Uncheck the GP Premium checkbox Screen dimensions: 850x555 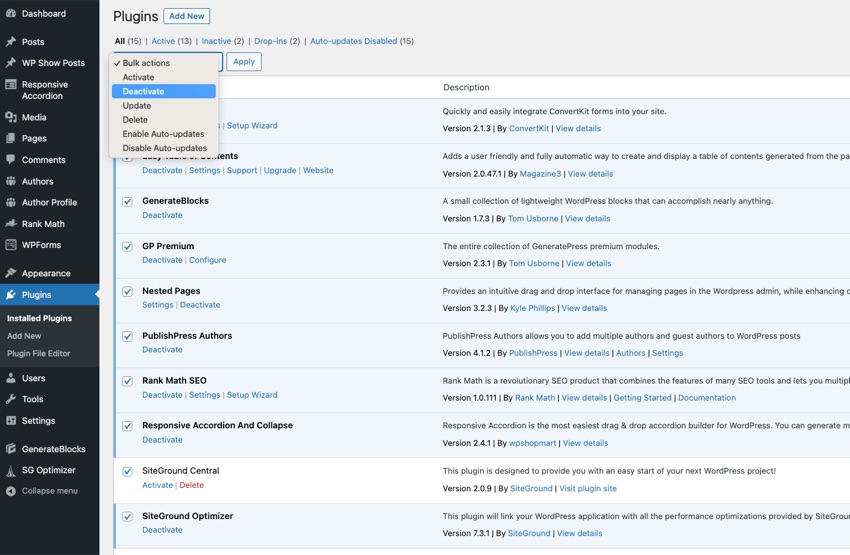click(x=127, y=247)
